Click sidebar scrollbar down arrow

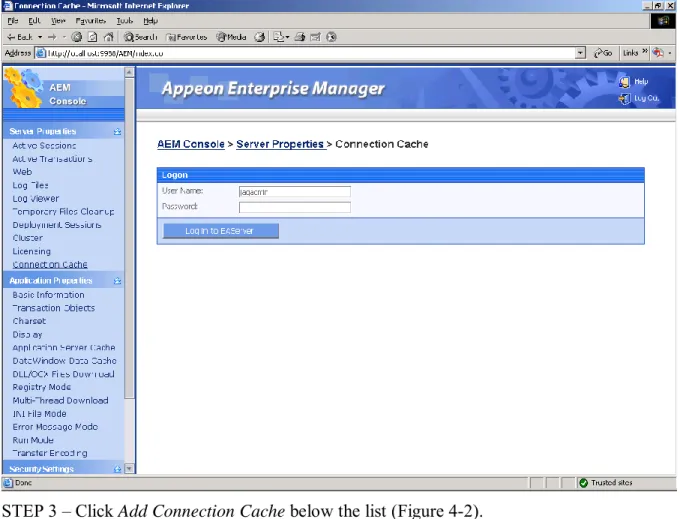[x=129, y=469]
